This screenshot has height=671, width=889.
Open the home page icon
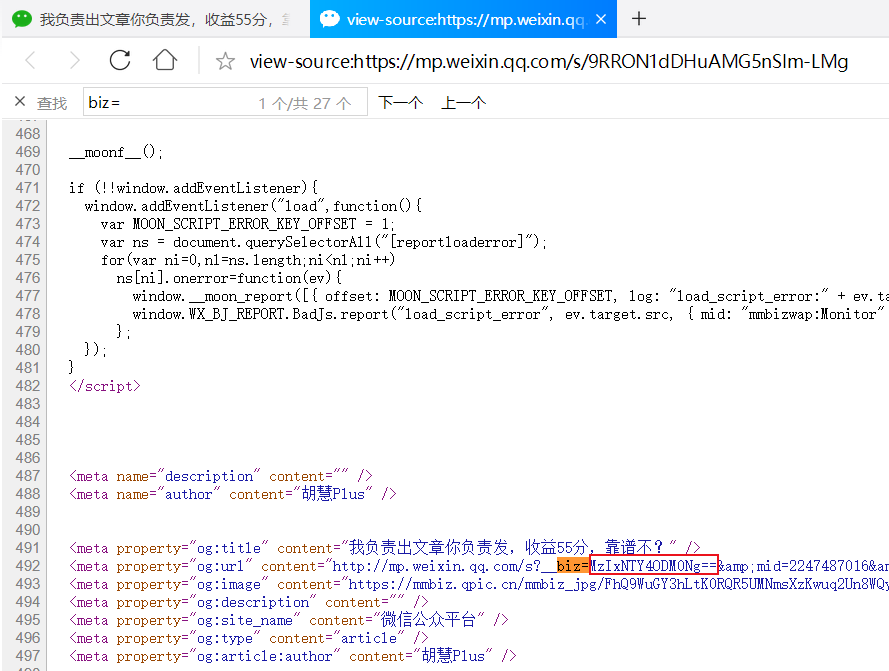click(164, 60)
